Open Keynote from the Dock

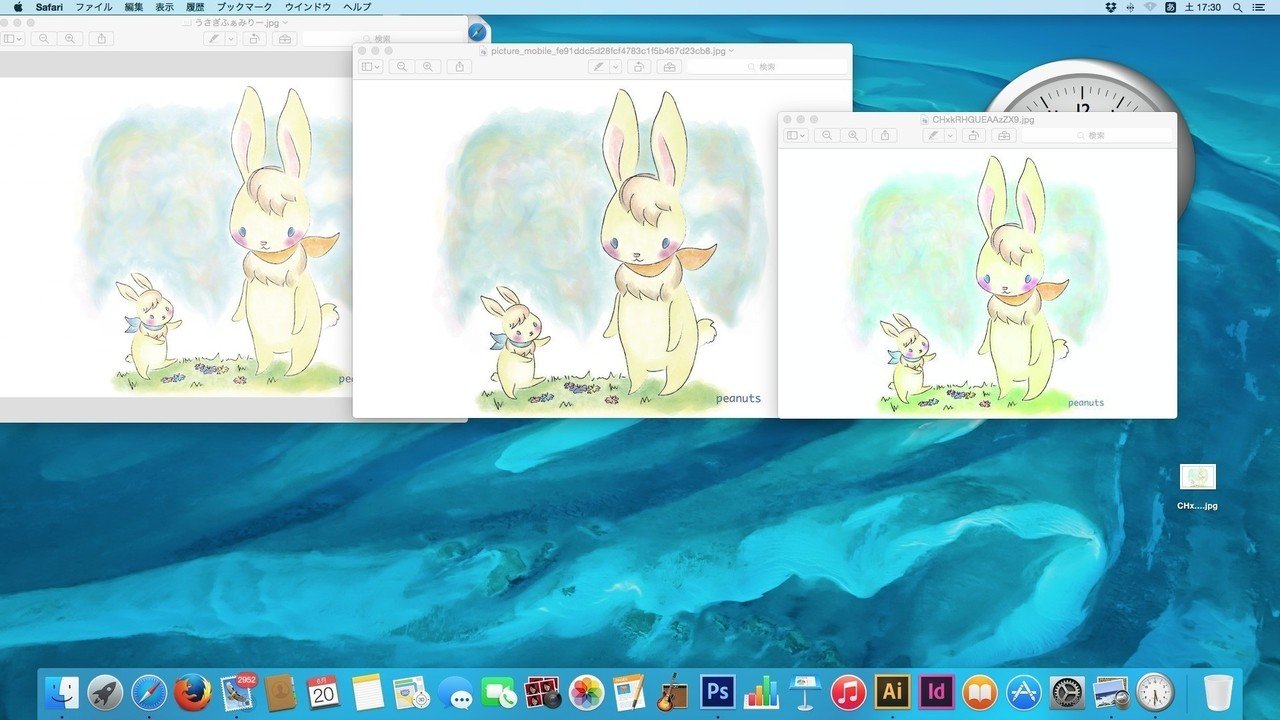(805, 691)
